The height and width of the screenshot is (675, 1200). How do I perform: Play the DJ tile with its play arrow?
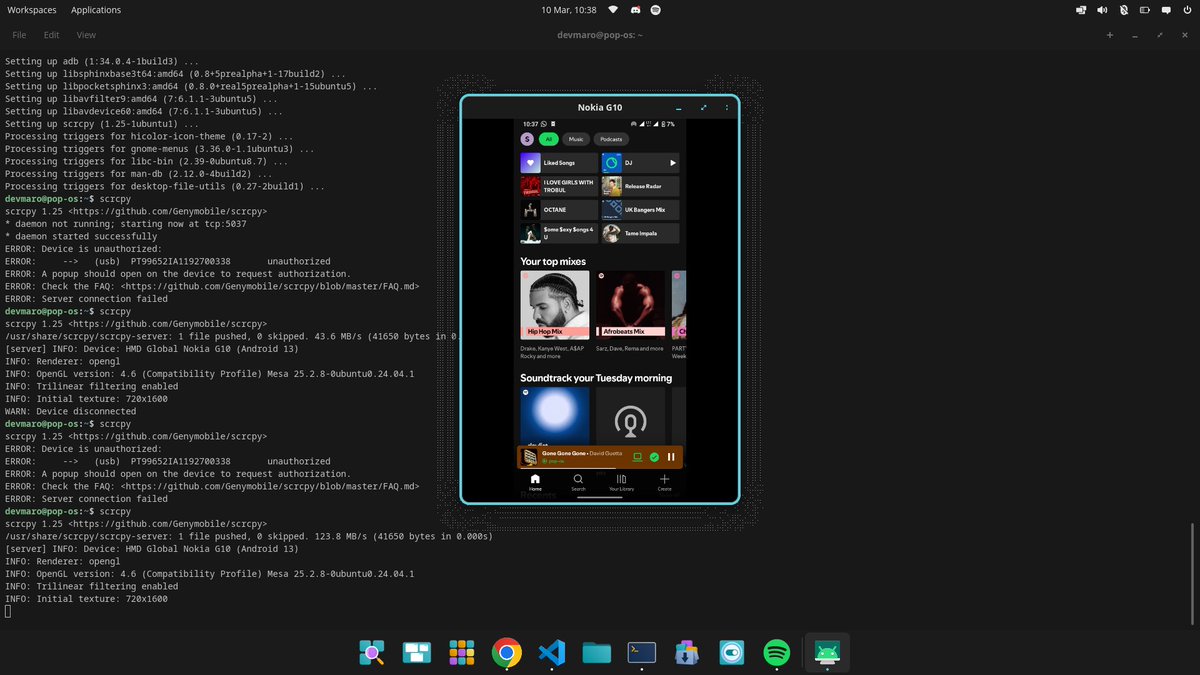[673, 162]
